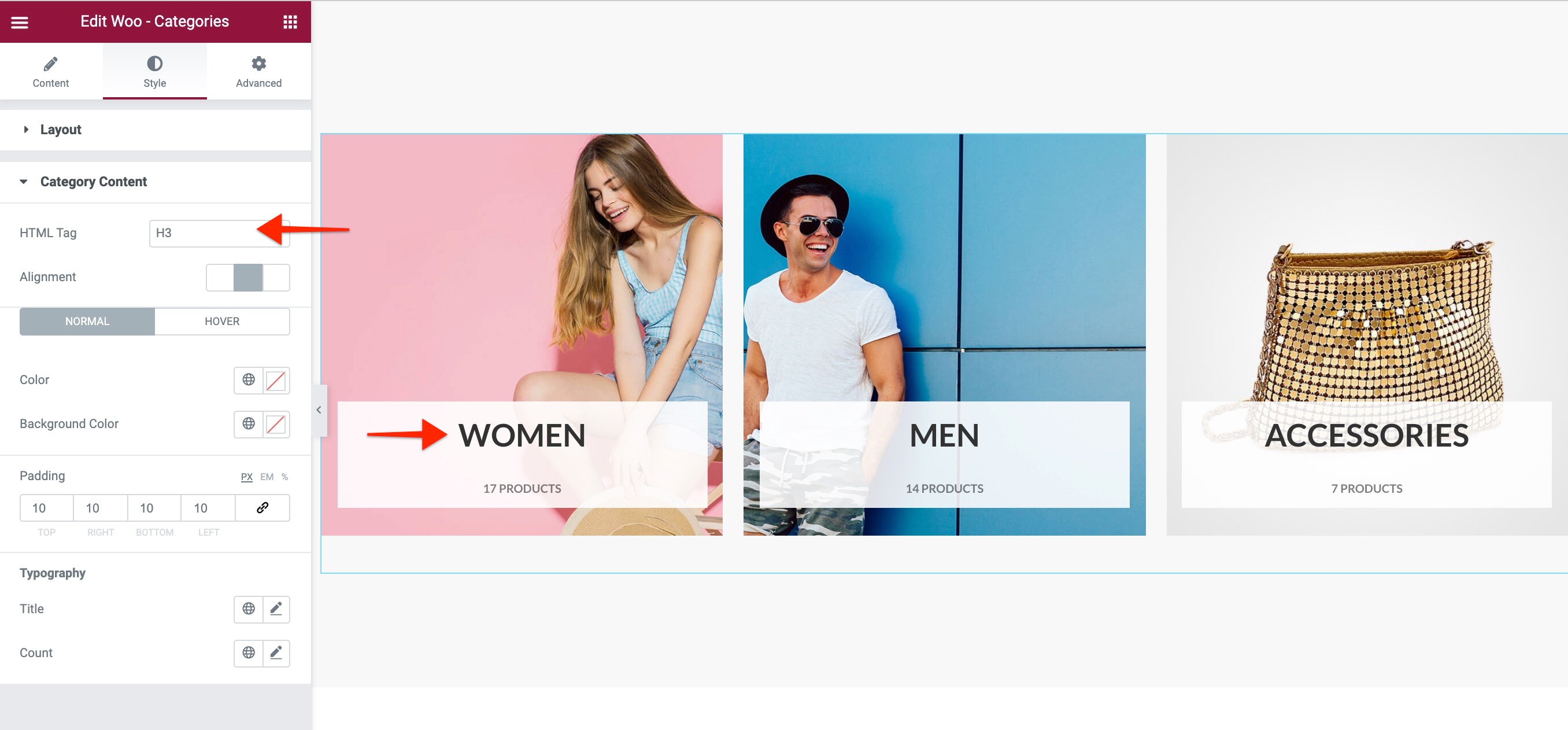Click the globe icon next to Title typography

point(247,608)
